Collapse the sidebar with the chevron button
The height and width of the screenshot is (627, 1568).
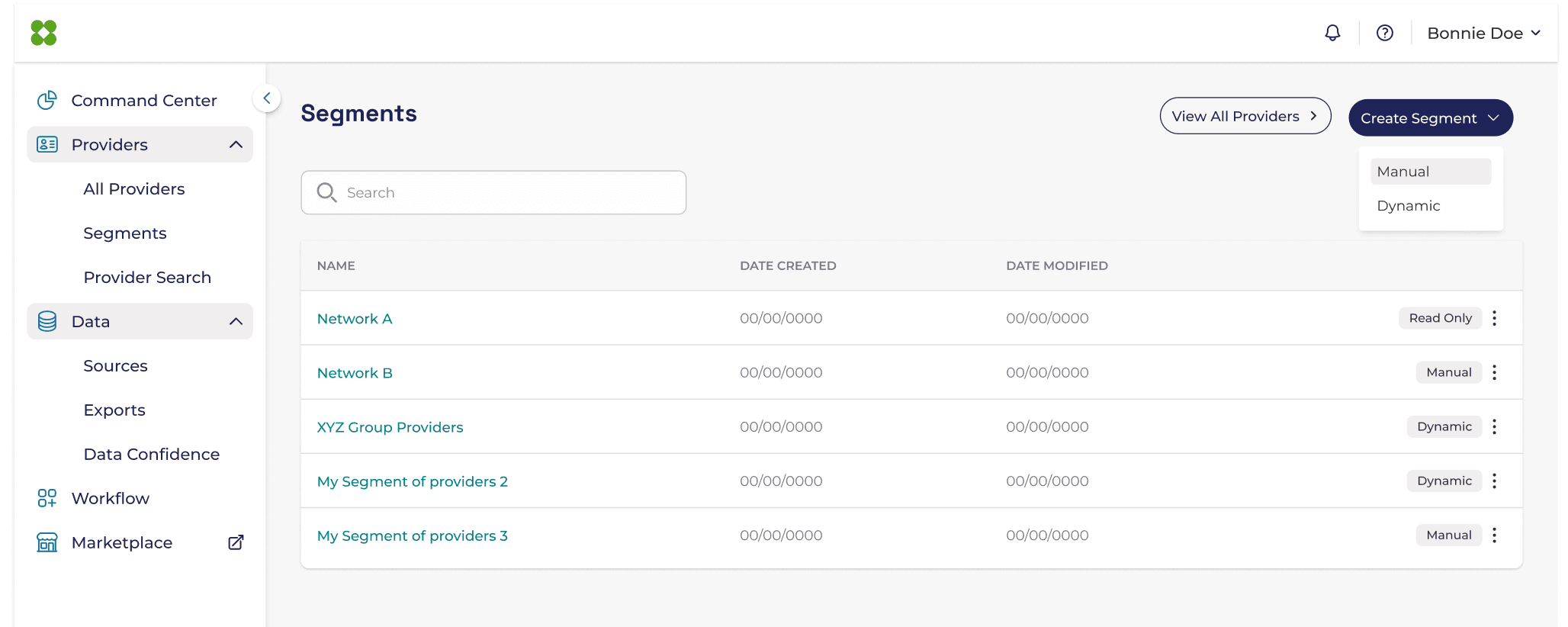pos(267,98)
